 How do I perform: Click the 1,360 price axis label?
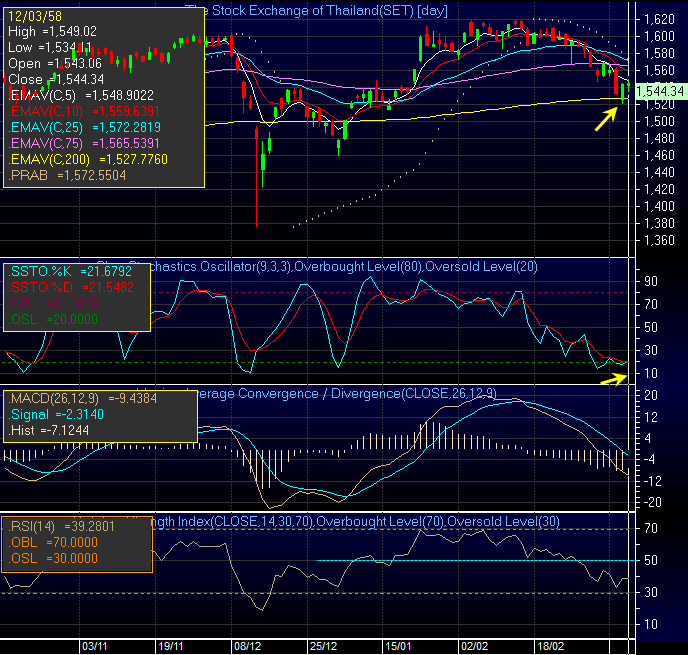659,240
